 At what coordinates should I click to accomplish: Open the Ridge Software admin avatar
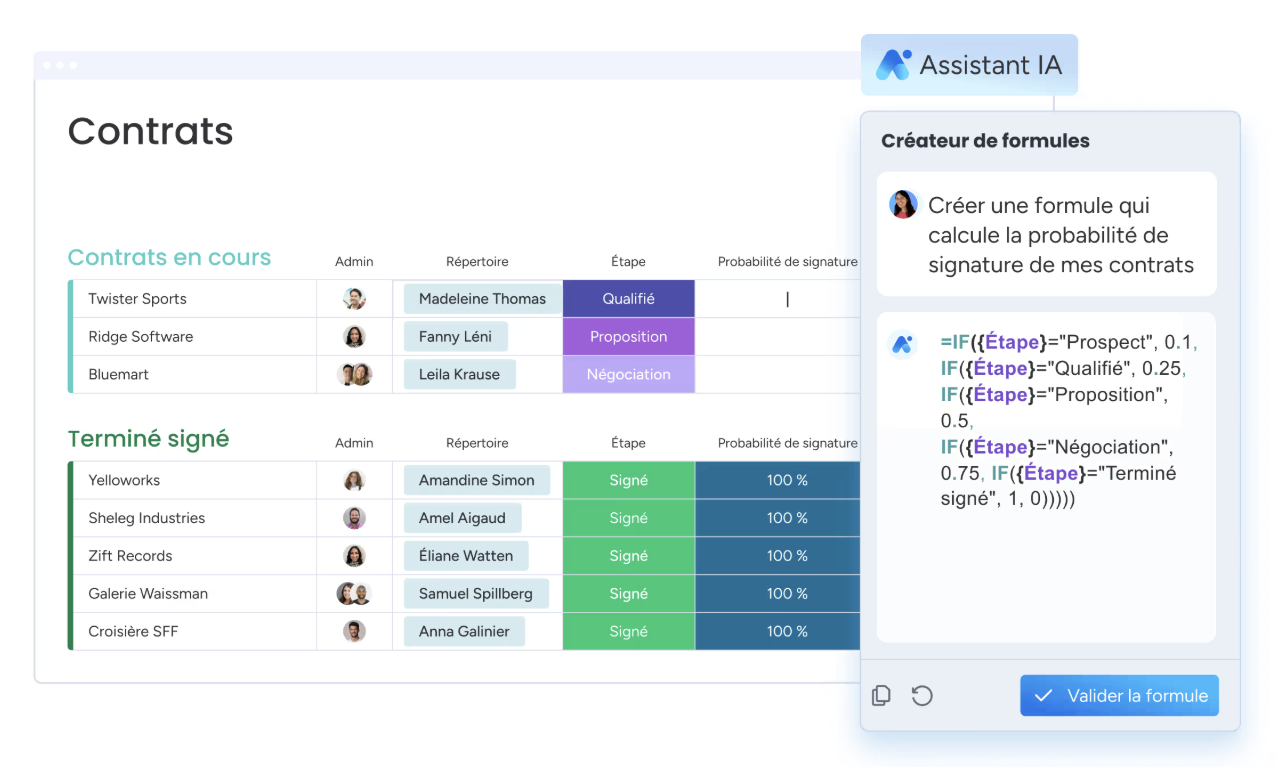[354, 336]
